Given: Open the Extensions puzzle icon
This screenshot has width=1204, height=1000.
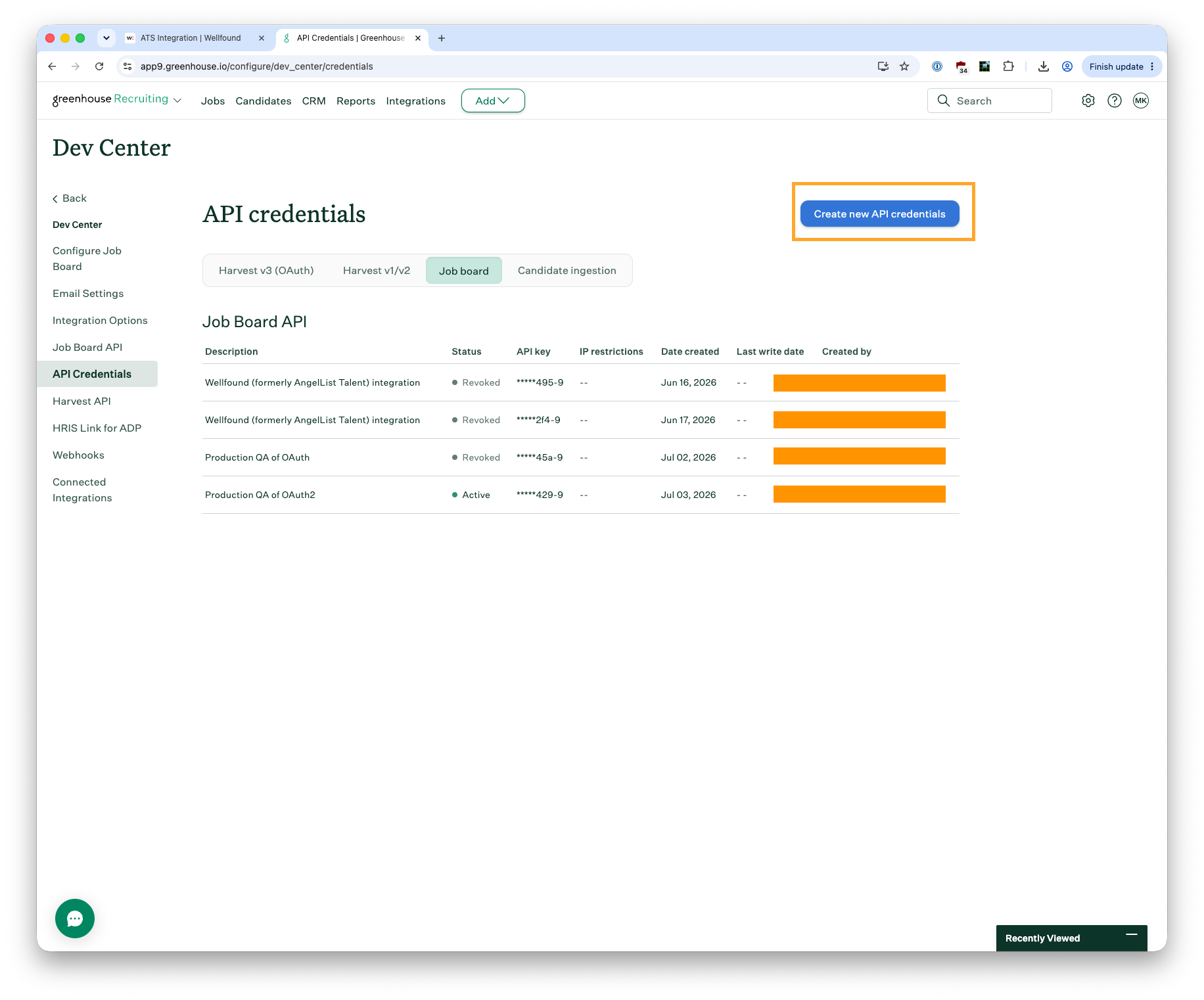Looking at the screenshot, I should pos(1008,66).
